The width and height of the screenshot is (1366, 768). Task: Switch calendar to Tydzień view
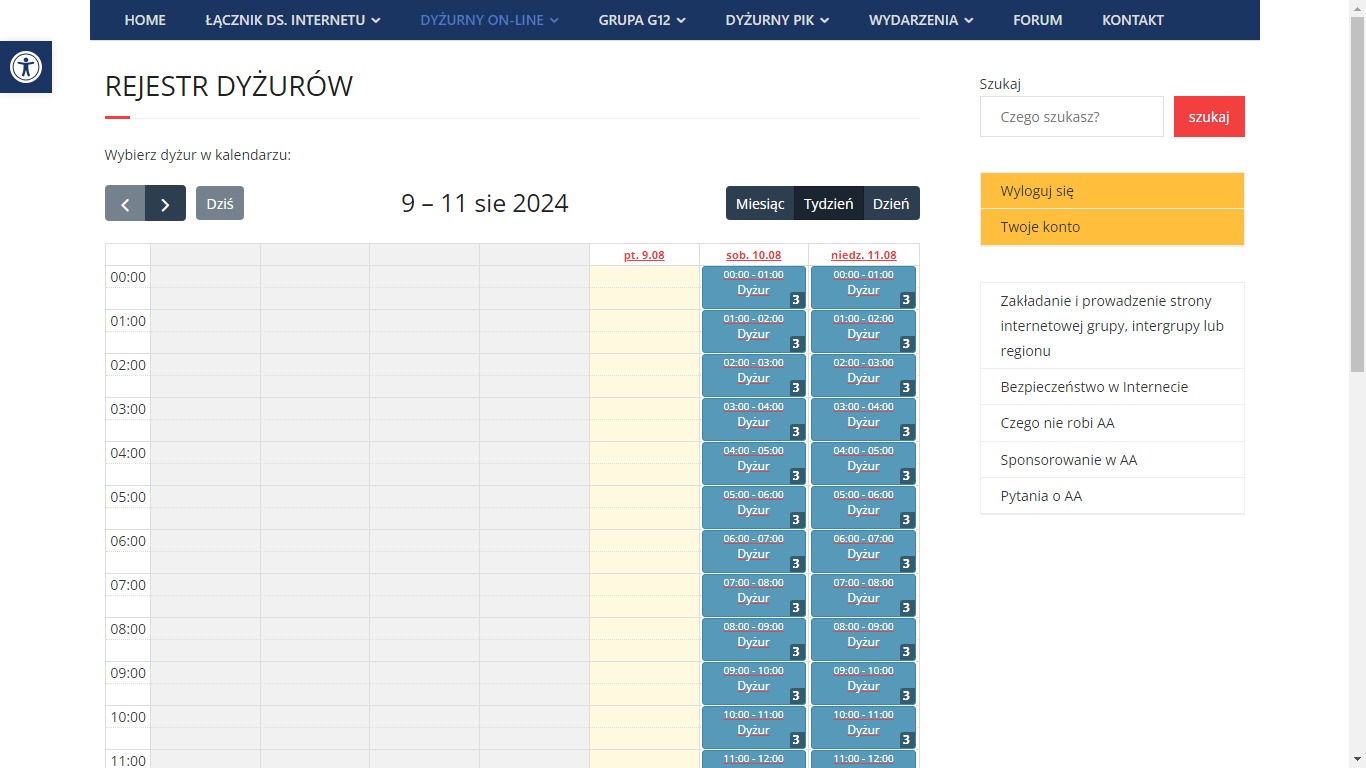click(828, 204)
